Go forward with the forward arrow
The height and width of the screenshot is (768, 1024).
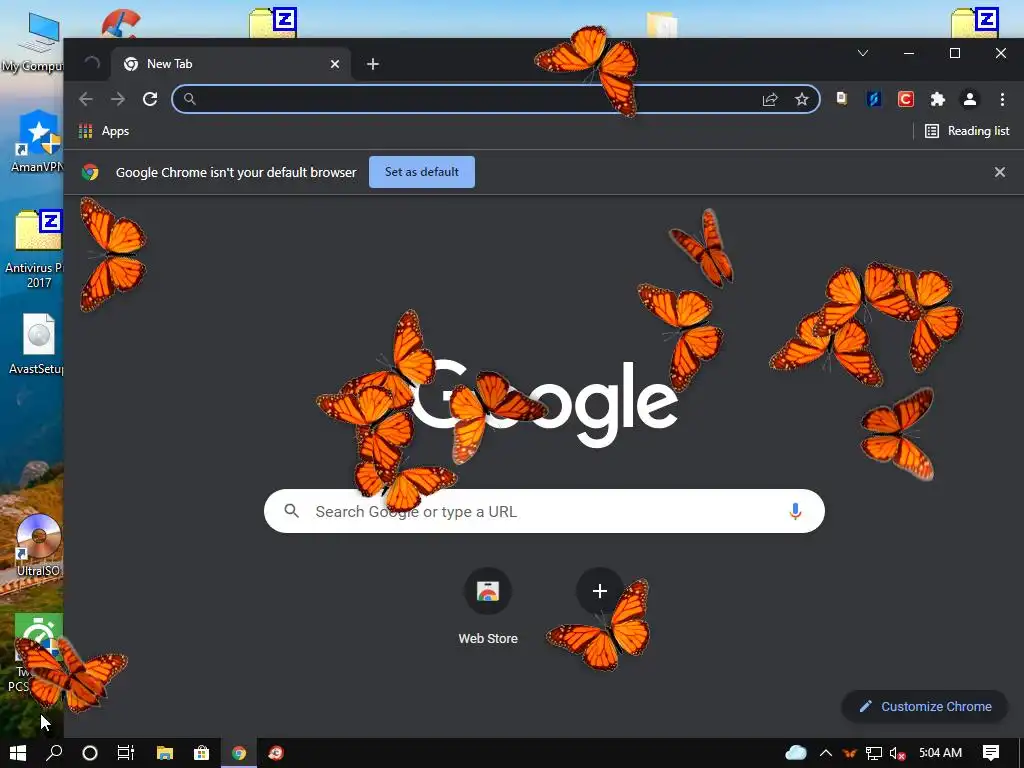[118, 99]
